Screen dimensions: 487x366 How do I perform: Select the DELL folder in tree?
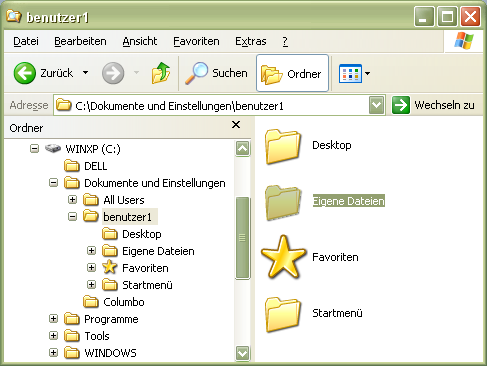pyautogui.click(x=86, y=166)
